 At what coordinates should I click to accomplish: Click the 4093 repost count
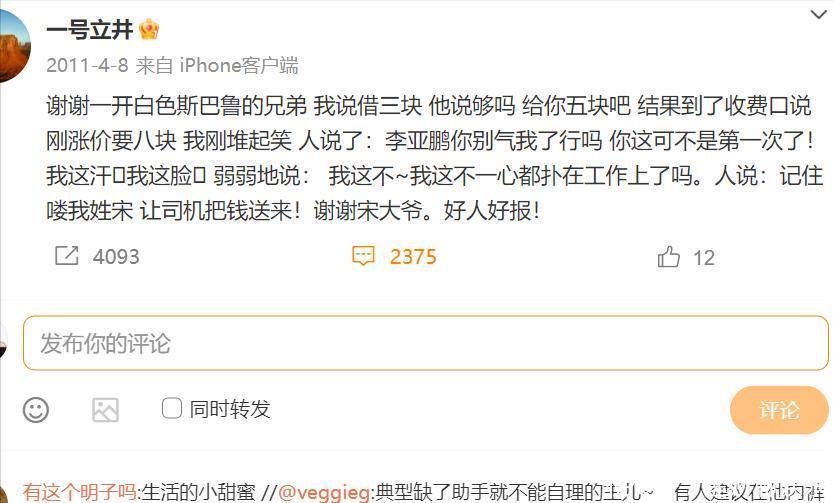coord(116,257)
